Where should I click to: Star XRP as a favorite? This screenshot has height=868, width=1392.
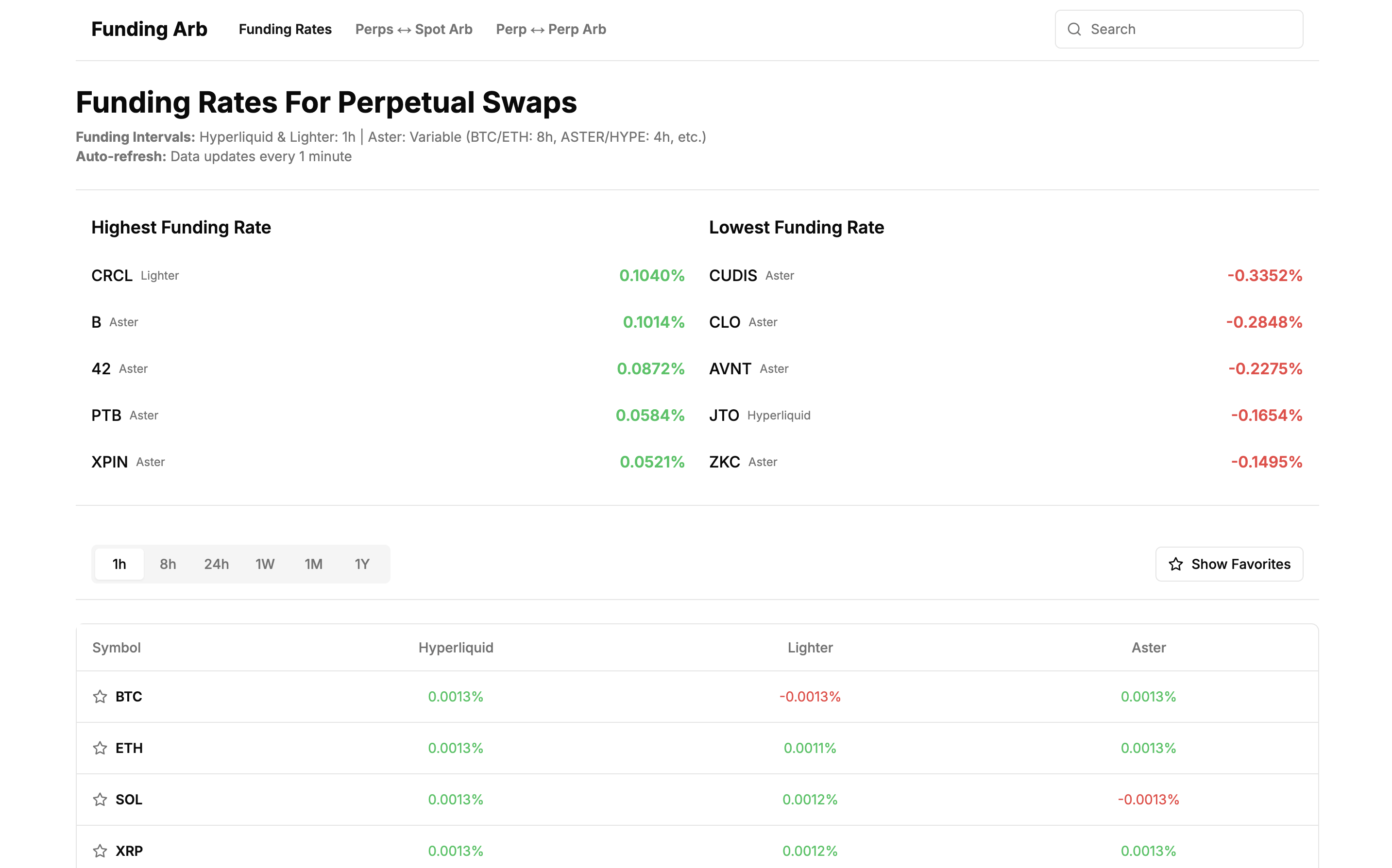100,851
